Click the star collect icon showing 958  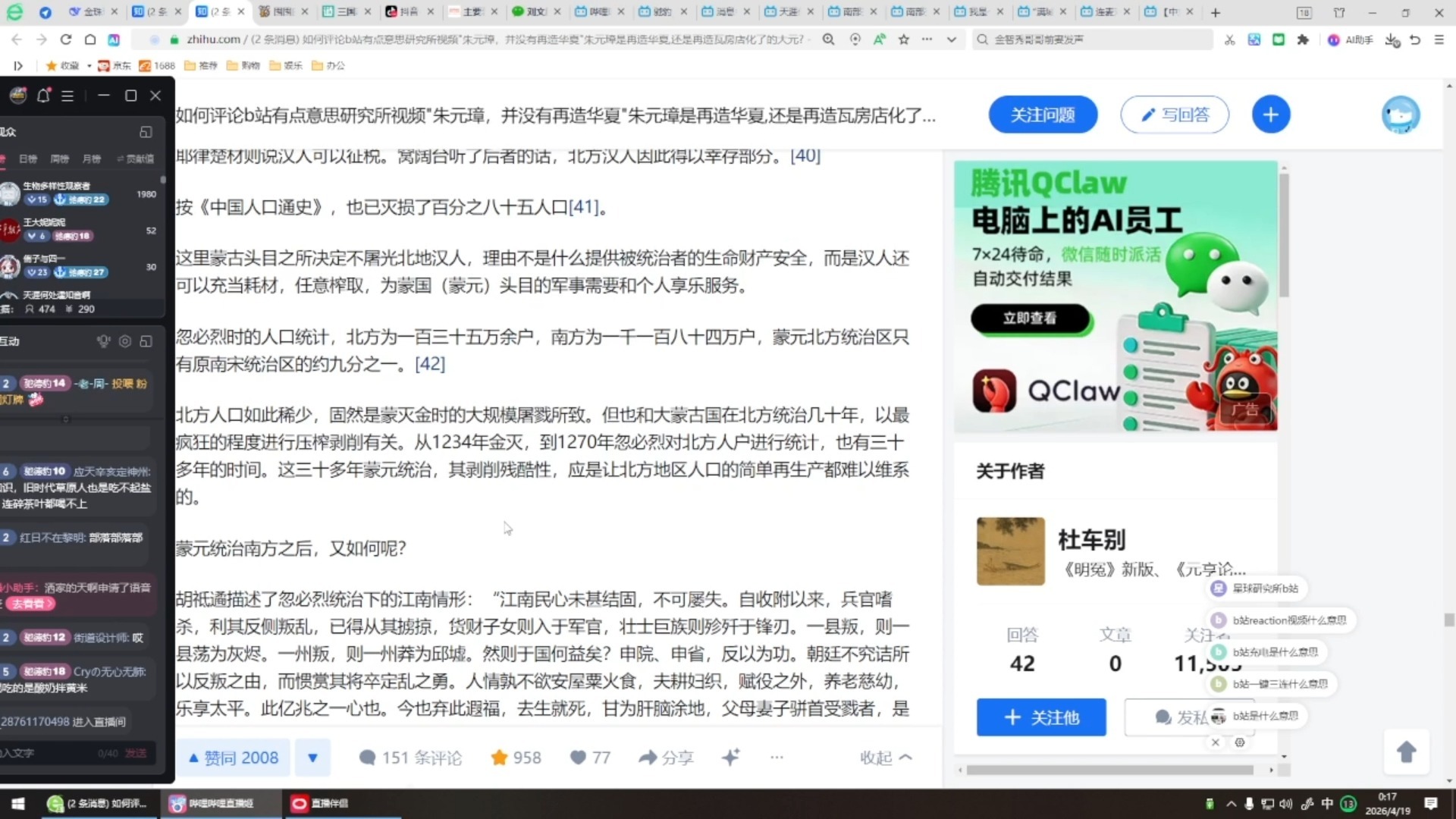[x=514, y=758]
